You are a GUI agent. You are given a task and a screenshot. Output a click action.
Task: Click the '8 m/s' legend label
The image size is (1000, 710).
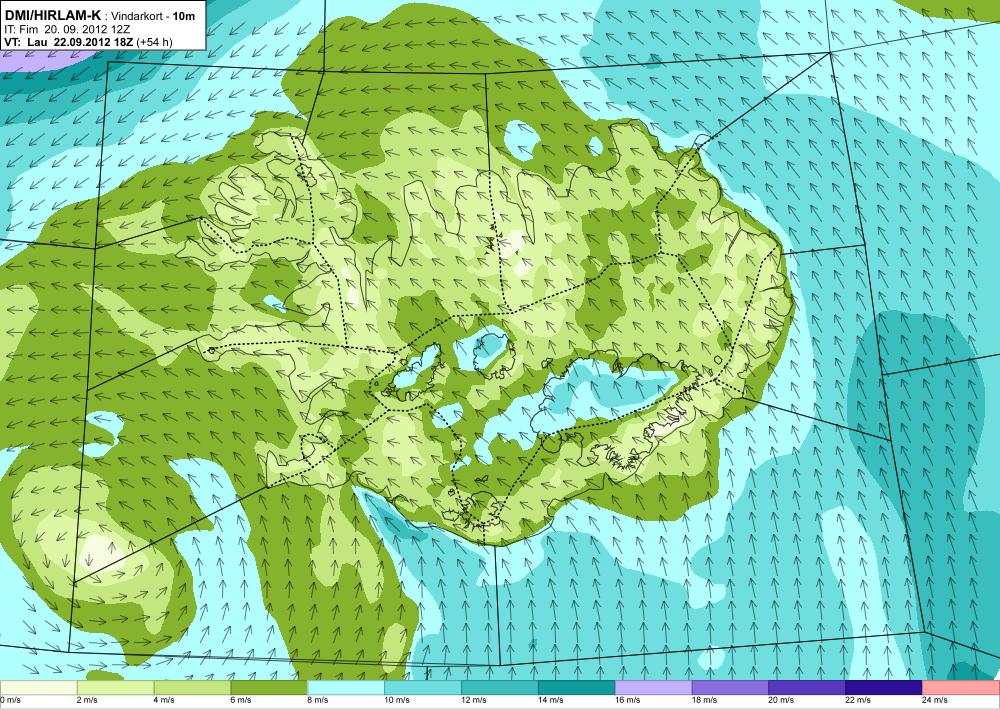(x=318, y=700)
